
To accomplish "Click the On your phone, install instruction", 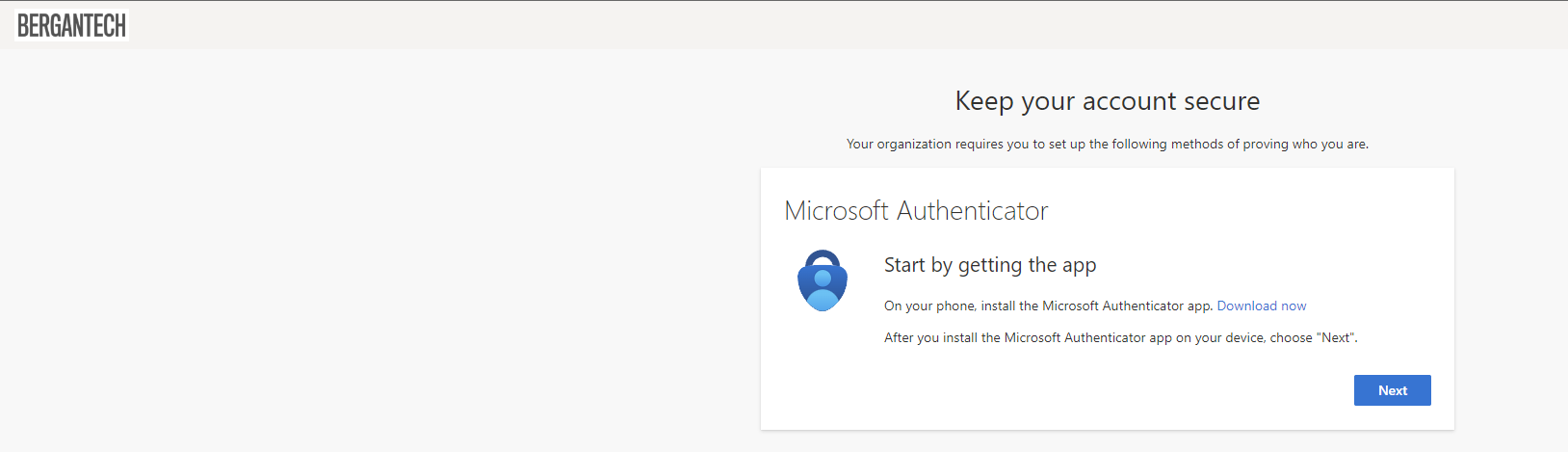I will (x=1049, y=306).
